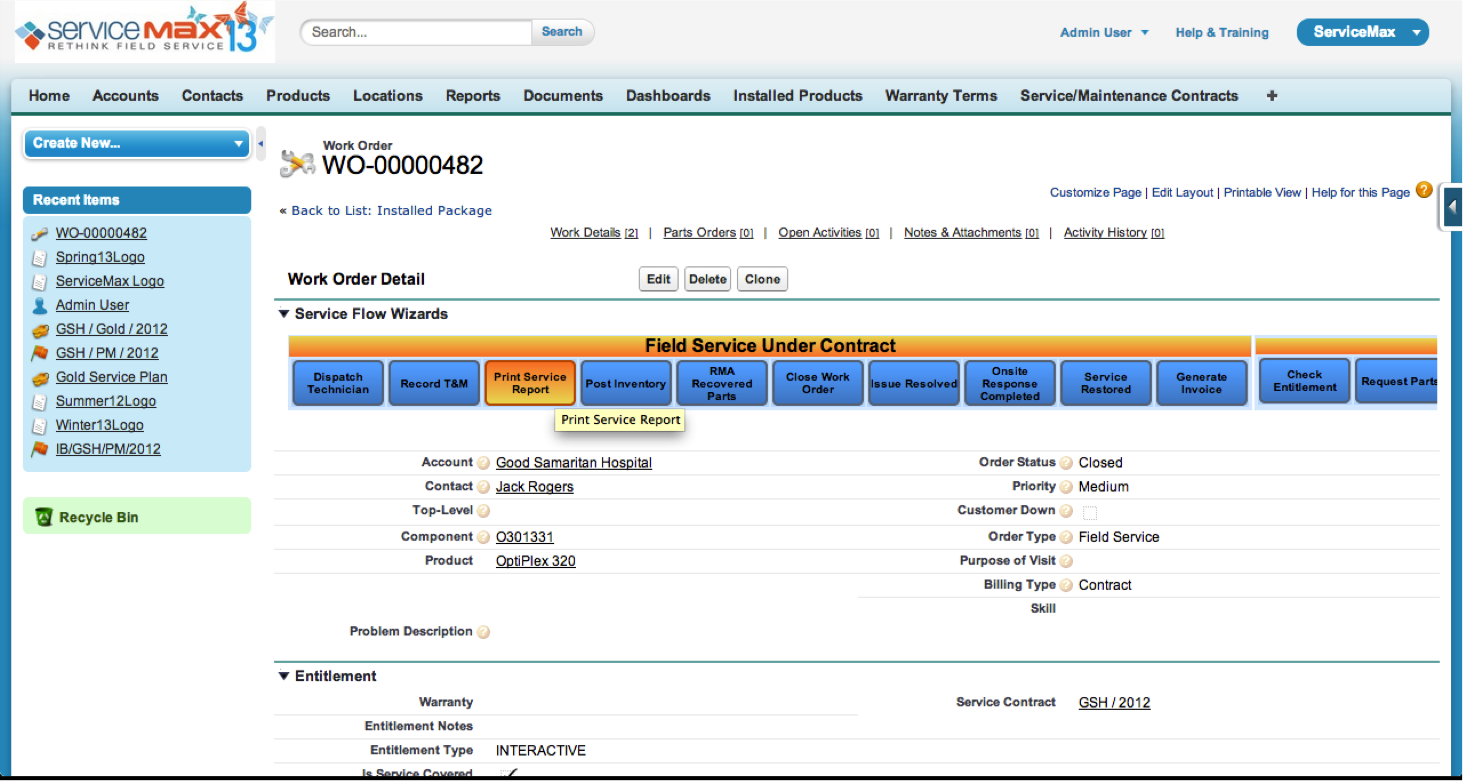Click the flag icon beside IB/GSH/PM/2012
This screenshot has width=1463, height=781.
[x=39, y=449]
